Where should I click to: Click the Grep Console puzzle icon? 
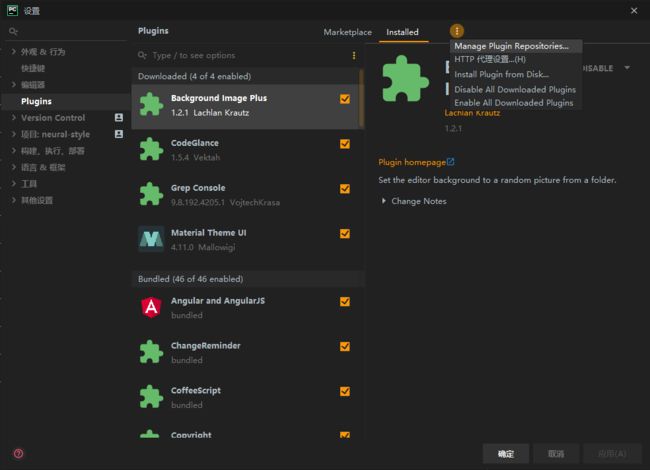click(151, 194)
